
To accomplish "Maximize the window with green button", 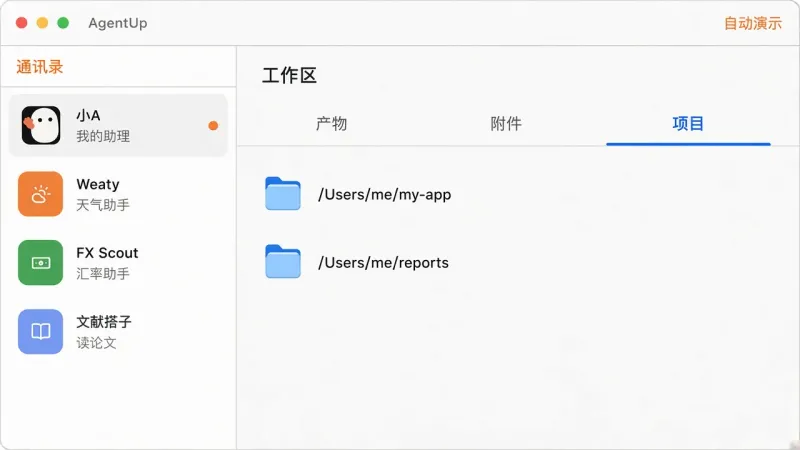I will click(x=63, y=23).
